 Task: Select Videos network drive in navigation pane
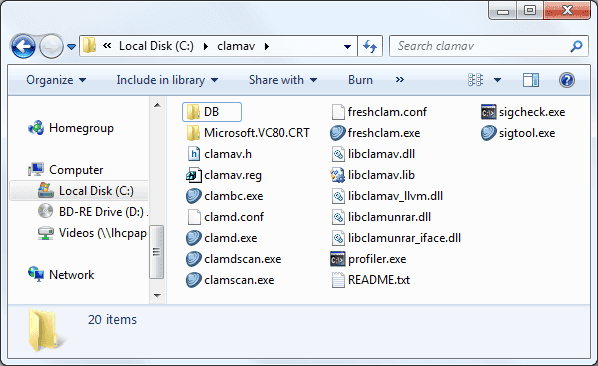(92, 233)
